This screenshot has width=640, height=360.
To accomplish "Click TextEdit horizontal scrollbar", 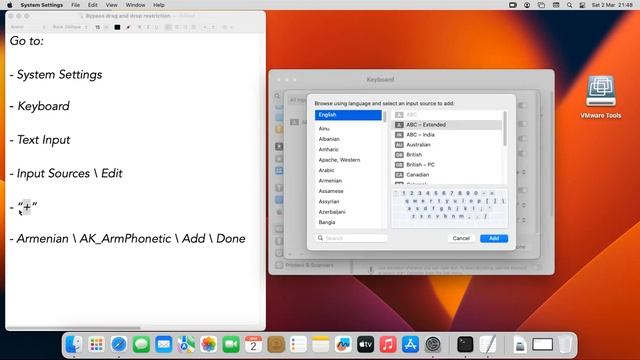I will pos(74,328).
